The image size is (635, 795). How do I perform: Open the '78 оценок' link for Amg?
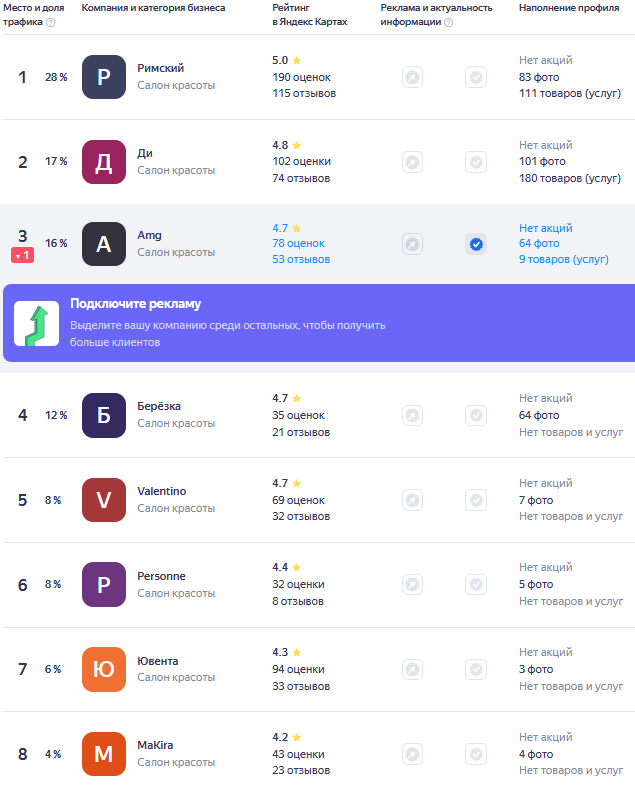[298, 243]
